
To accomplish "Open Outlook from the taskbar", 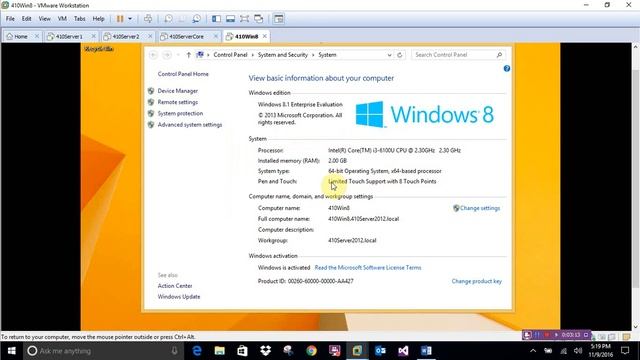I will (380, 351).
